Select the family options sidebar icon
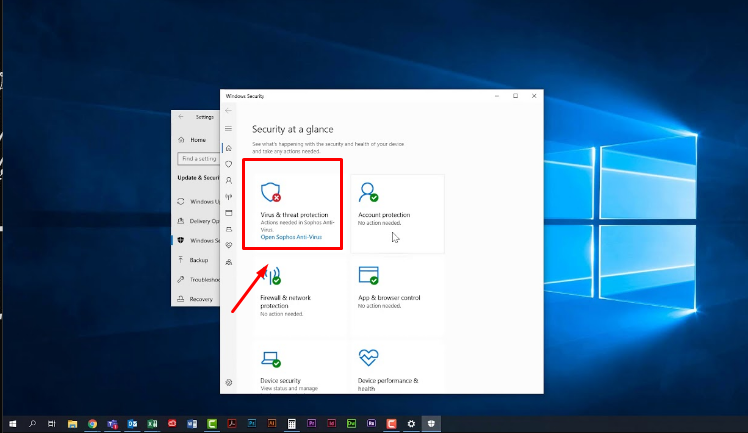This screenshot has height=433, width=748. [x=229, y=262]
